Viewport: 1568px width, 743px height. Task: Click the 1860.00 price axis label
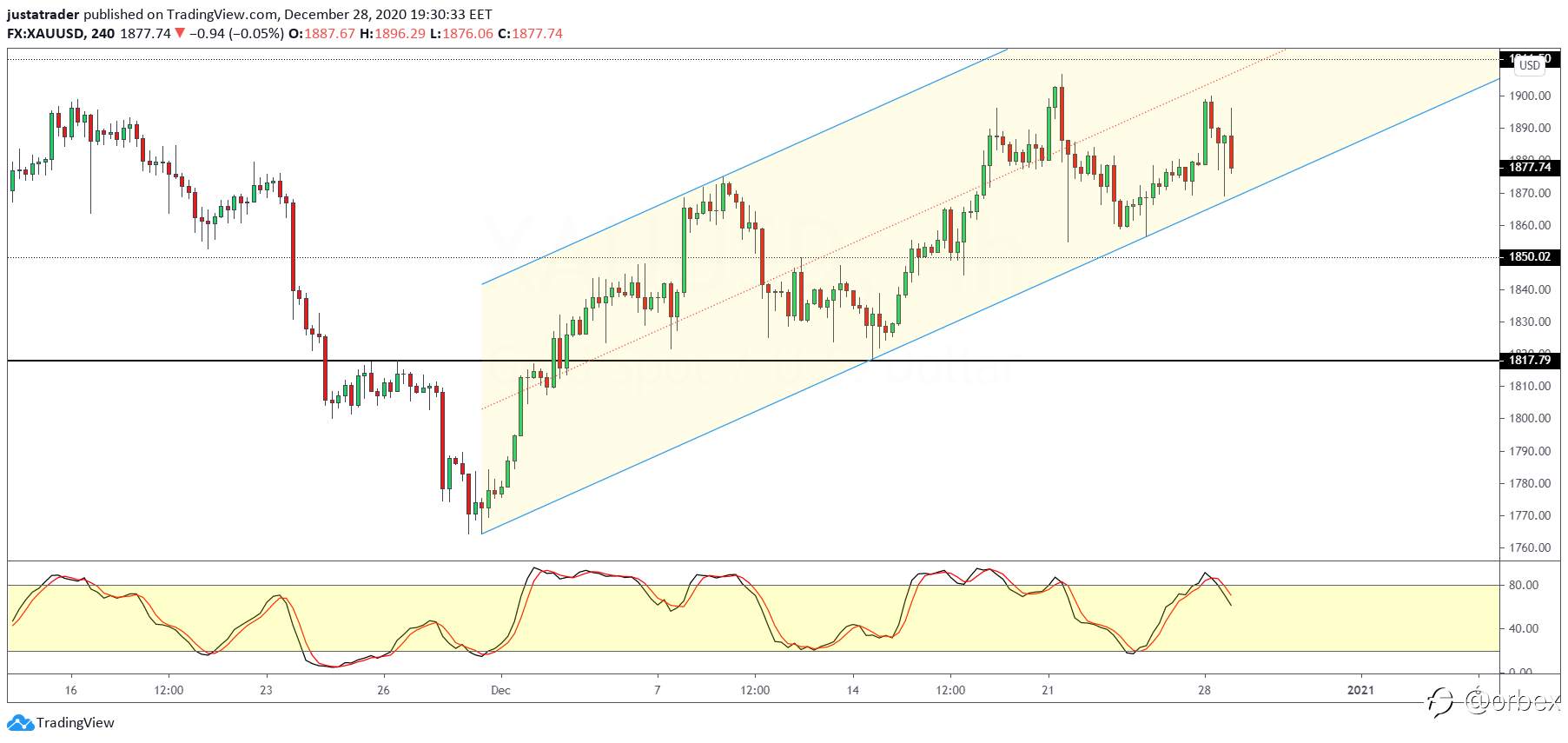pos(1530,225)
